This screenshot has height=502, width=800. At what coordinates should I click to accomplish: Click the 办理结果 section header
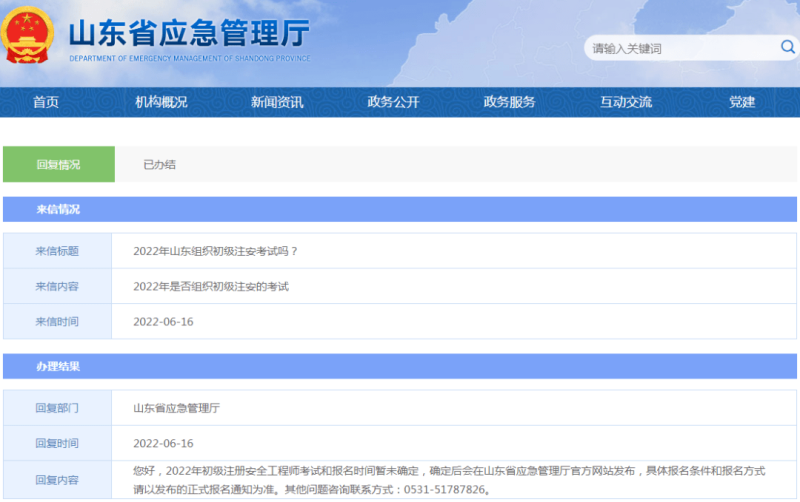click(58, 367)
